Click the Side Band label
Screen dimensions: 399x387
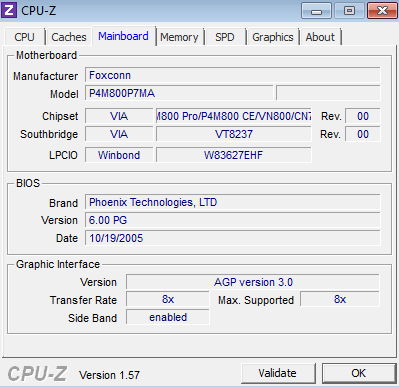pos(93,318)
